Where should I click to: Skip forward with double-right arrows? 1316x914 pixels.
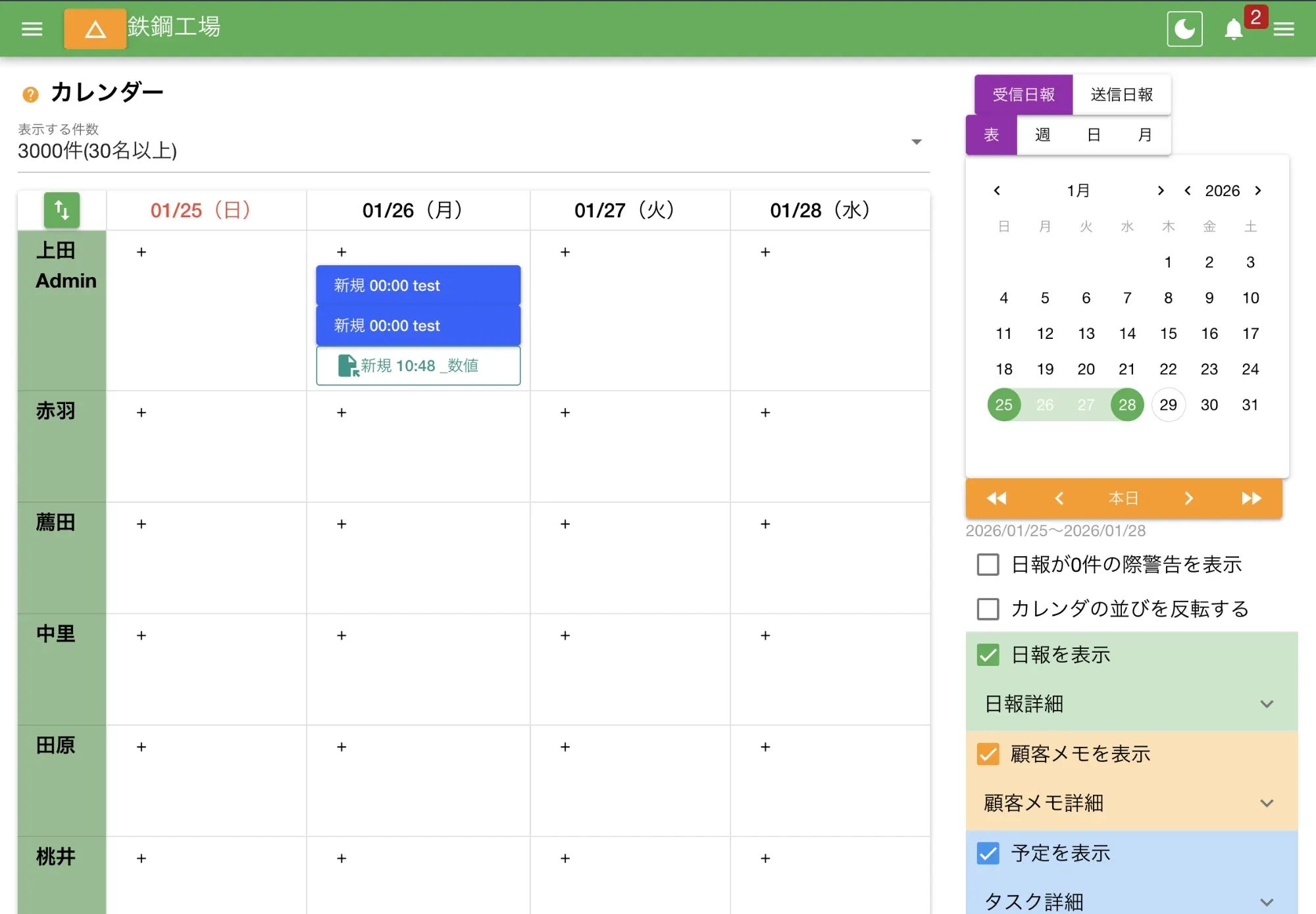(1251, 498)
